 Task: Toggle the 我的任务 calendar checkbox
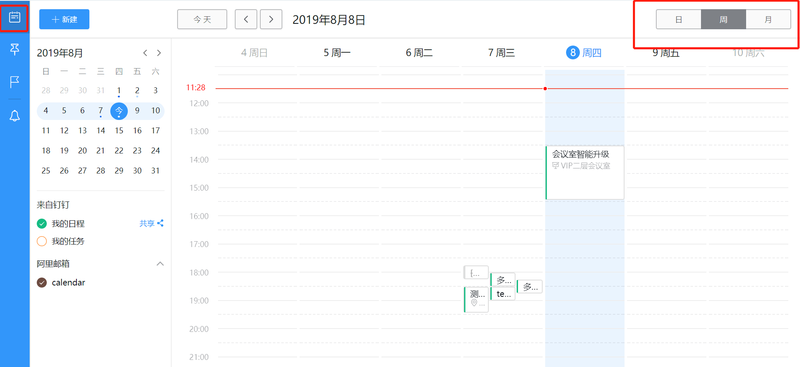tap(42, 241)
